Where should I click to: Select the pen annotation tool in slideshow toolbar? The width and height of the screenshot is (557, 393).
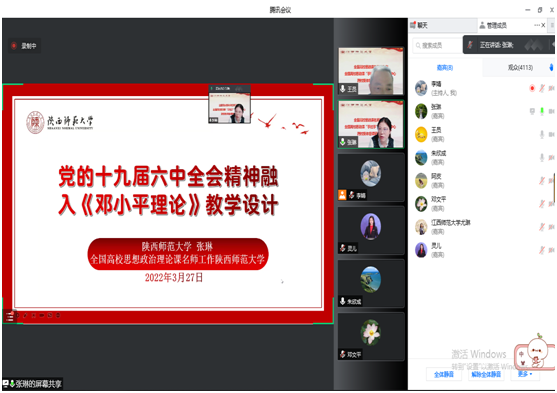point(26,315)
